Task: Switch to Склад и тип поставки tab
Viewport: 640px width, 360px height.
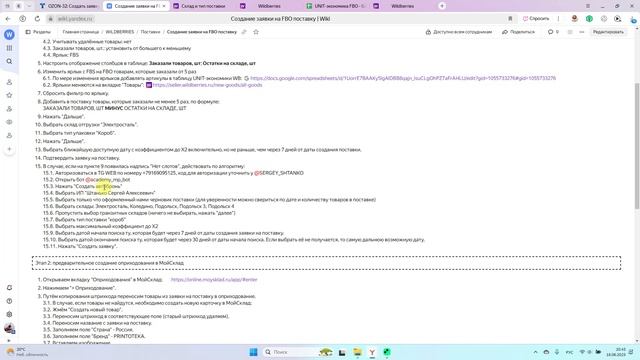Action: click(203, 6)
